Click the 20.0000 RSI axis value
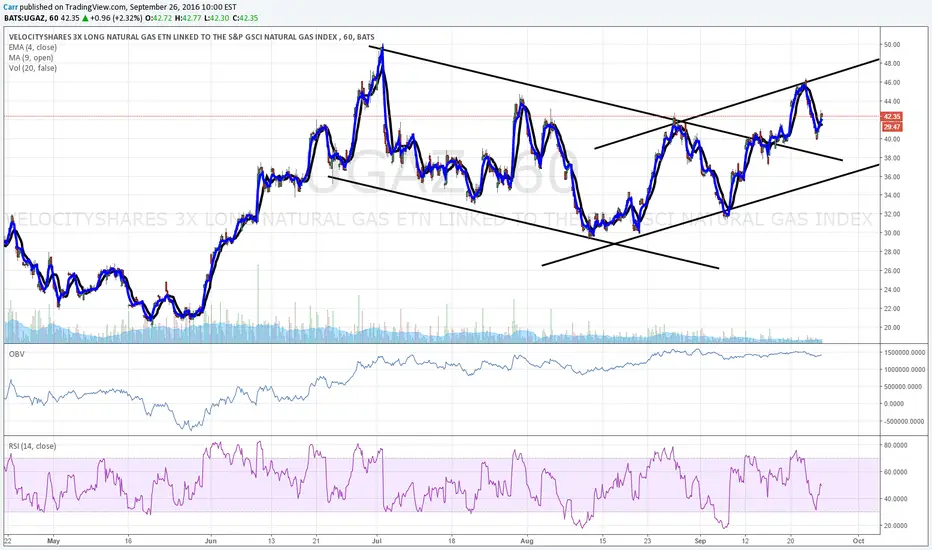The height and width of the screenshot is (550, 932). click(896, 526)
